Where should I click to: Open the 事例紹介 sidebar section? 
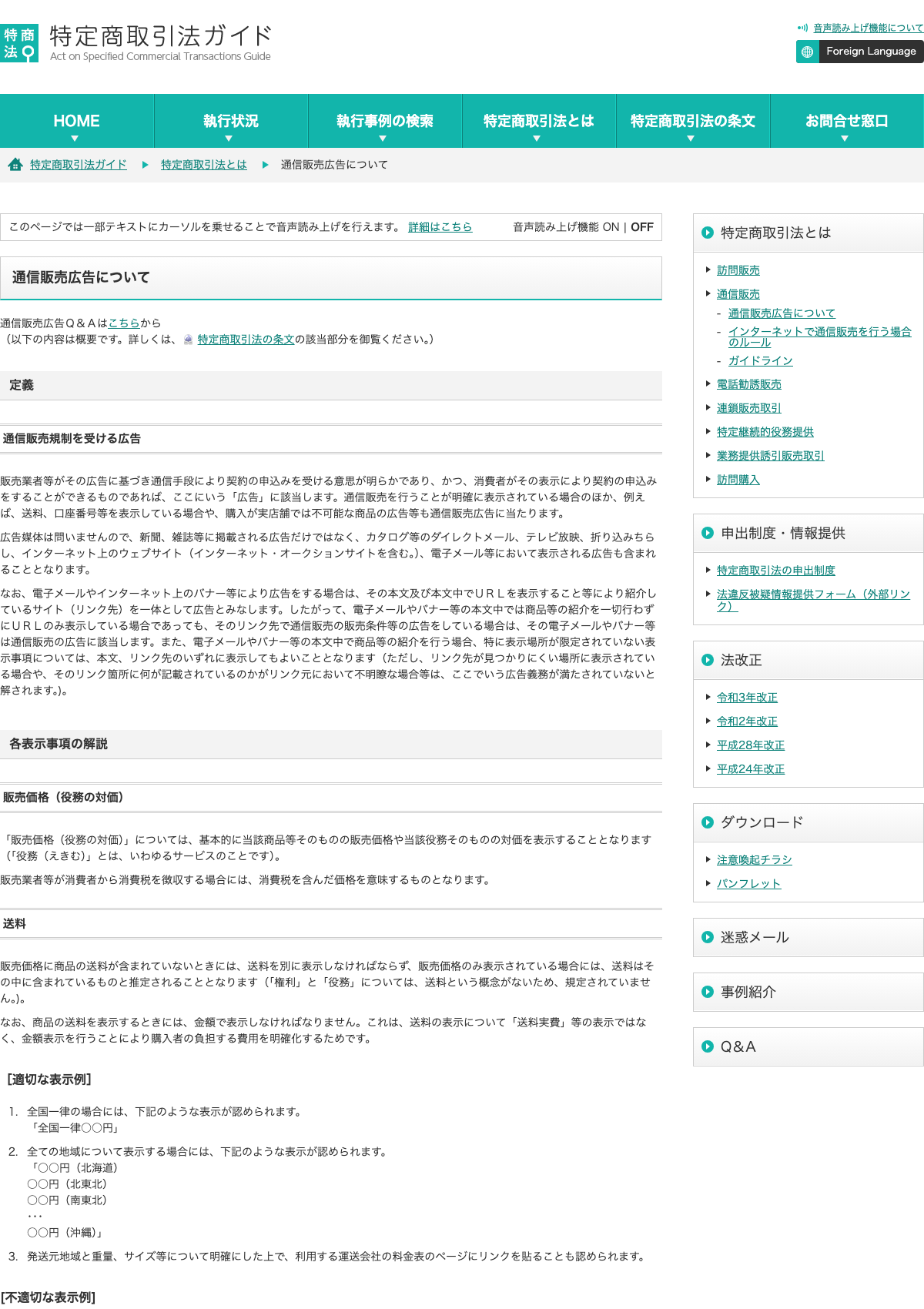point(808,993)
